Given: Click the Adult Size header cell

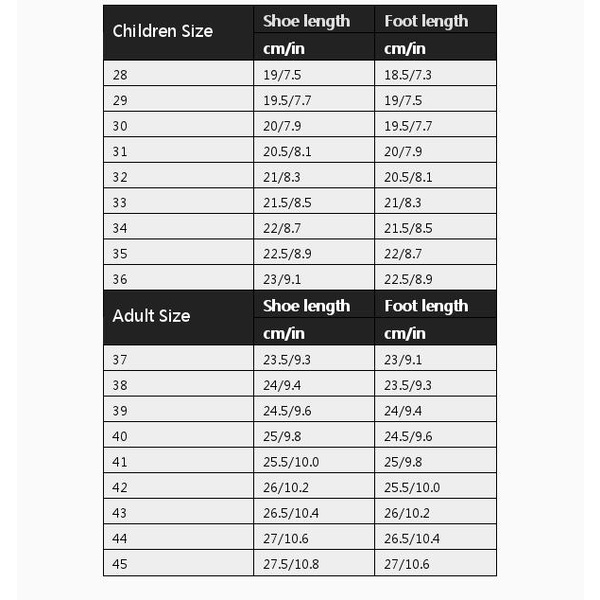Looking at the screenshot, I should point(178,317).
